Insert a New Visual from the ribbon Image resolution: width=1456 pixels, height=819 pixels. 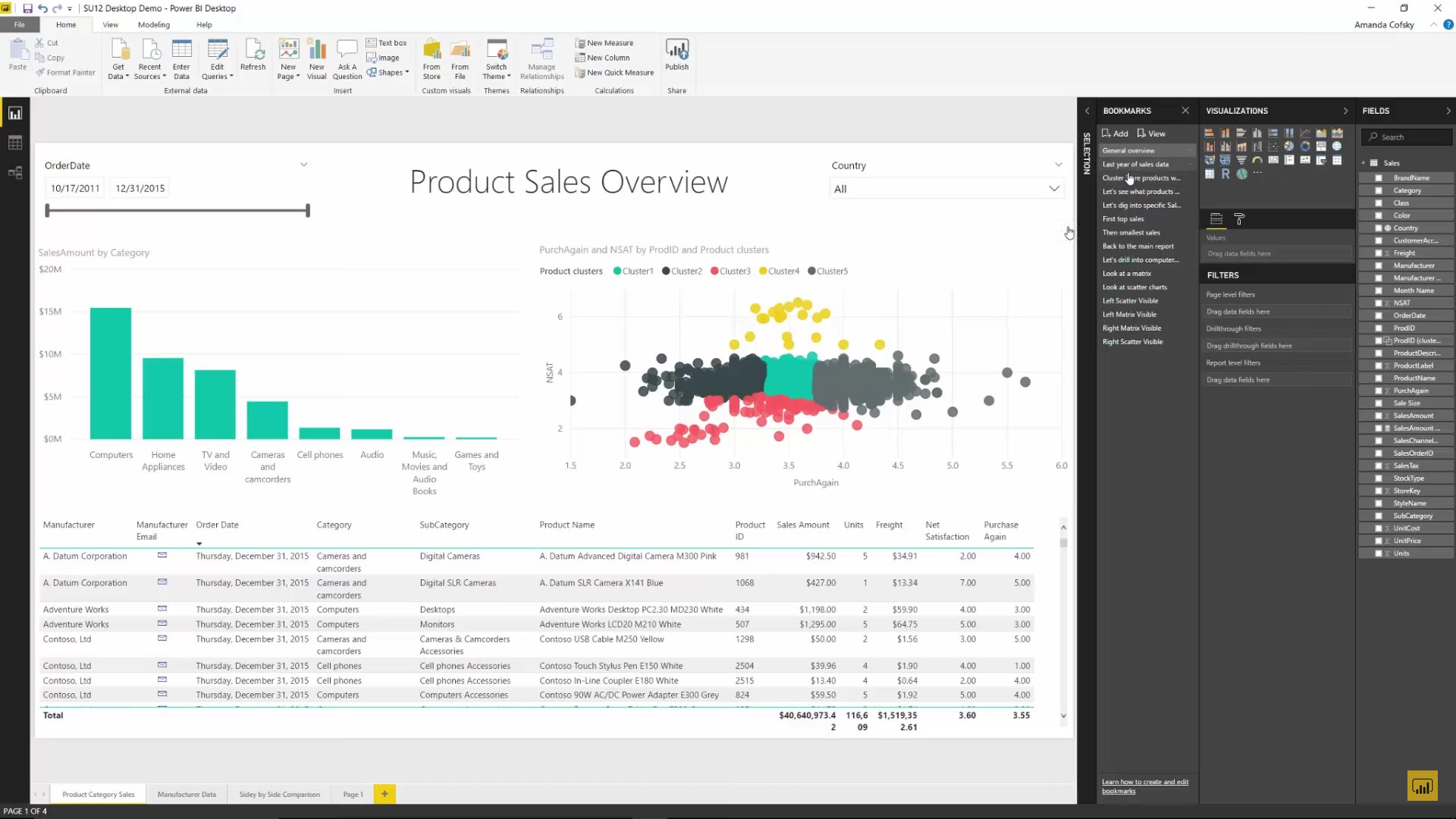tap(317, 59)
